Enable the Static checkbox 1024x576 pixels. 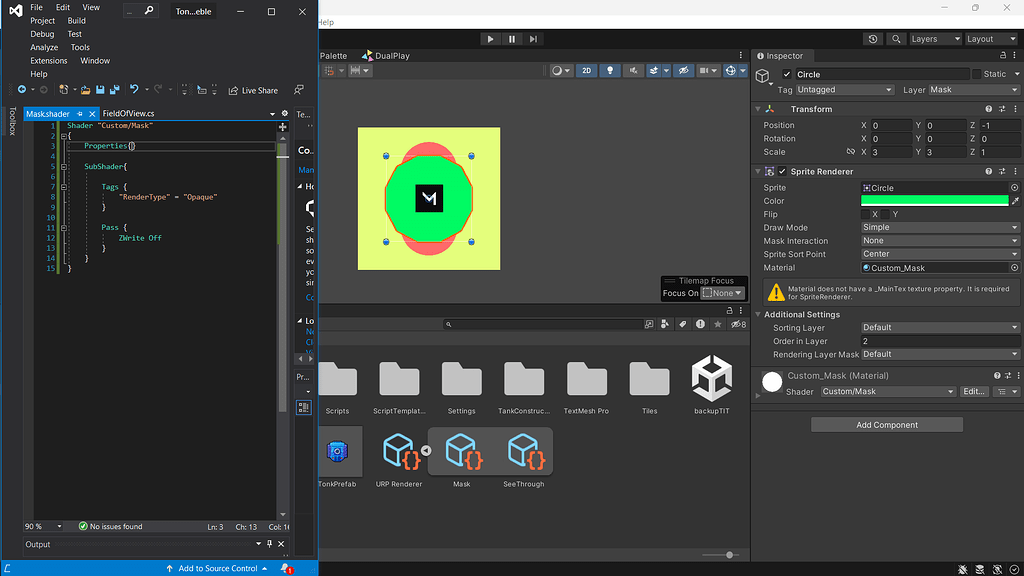click(x=977, y=75)
